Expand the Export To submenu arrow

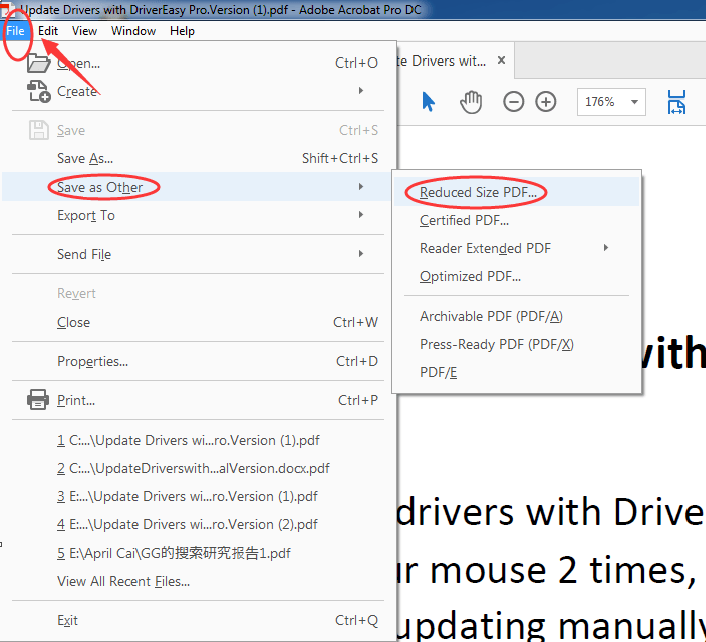pos(361,215)
